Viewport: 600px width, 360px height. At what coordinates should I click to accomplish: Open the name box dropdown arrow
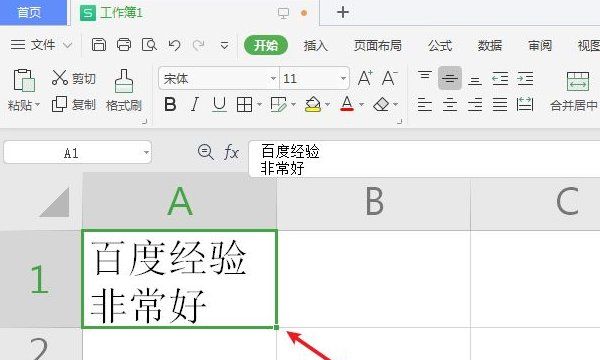tap(146, 152)
